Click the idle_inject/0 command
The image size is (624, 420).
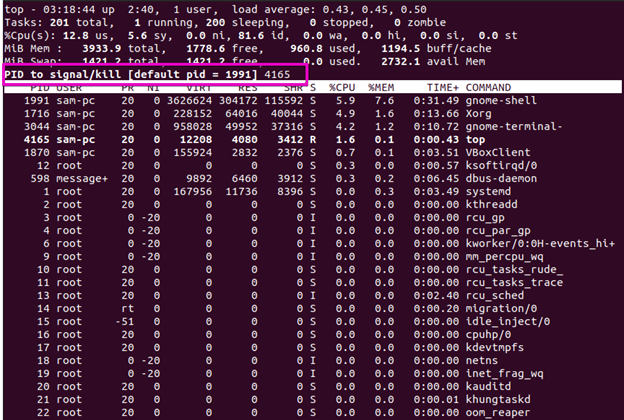point(508,322)
